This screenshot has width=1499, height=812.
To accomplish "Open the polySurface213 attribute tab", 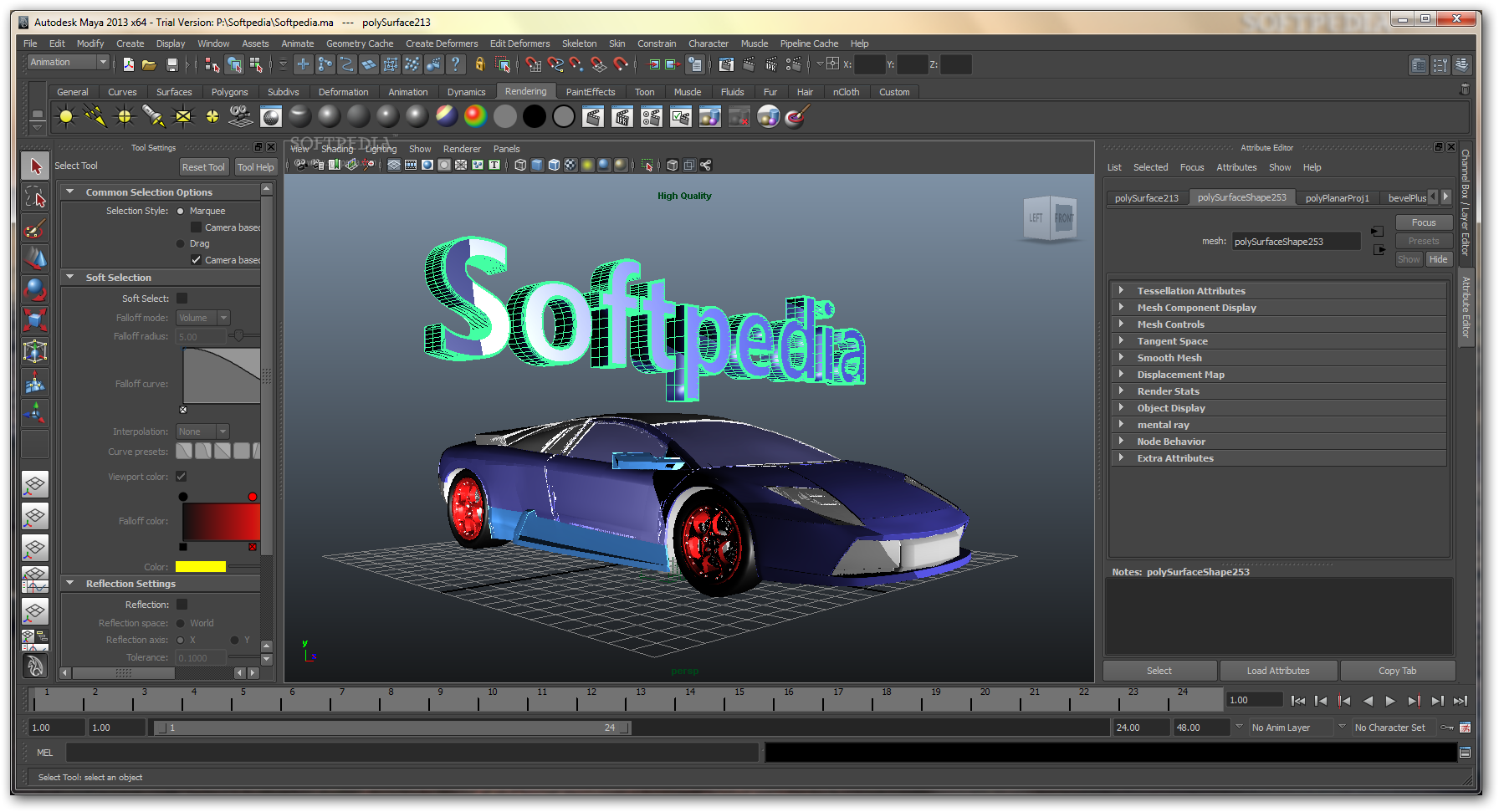I will (1146, 198).
